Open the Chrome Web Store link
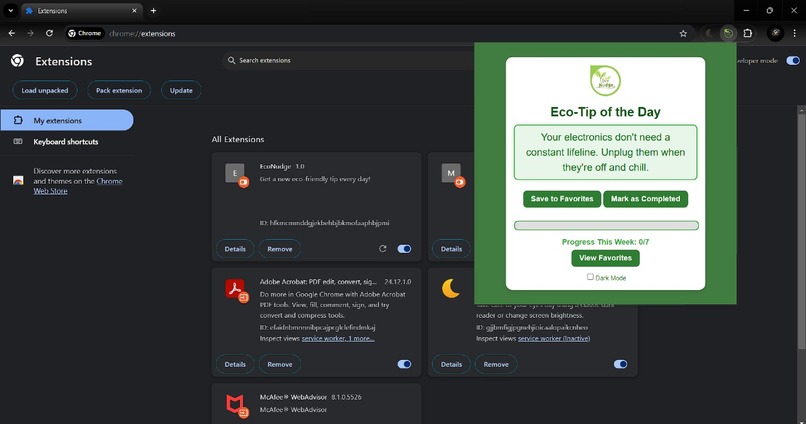This screenshot has width=806, height=424. coord(78,186)
